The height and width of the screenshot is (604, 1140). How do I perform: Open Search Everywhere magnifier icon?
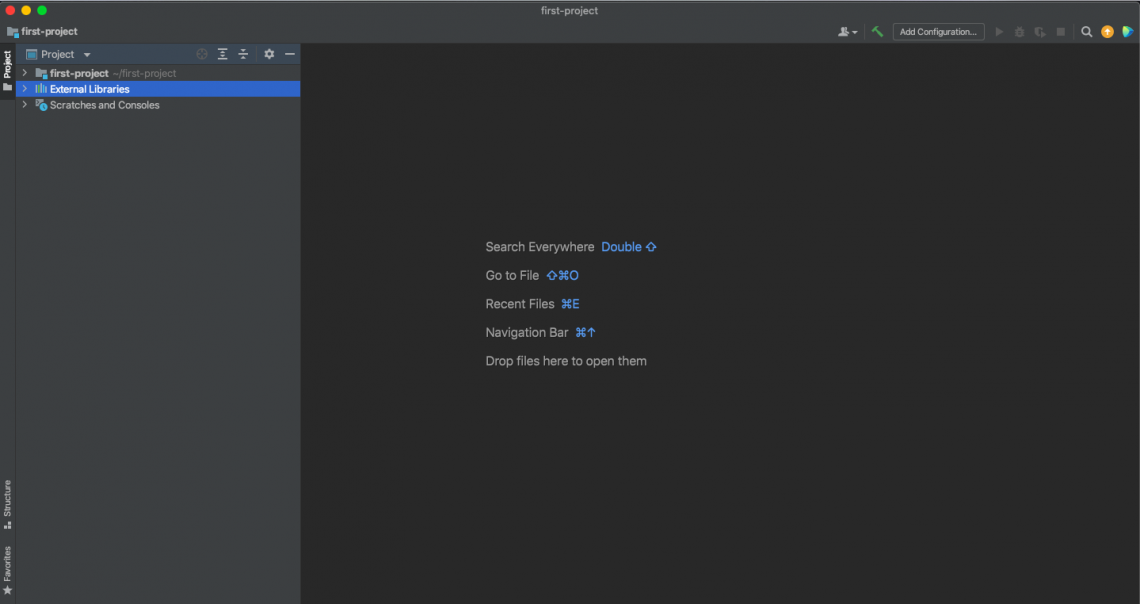pyautogui.click(x=1086, y=31)
